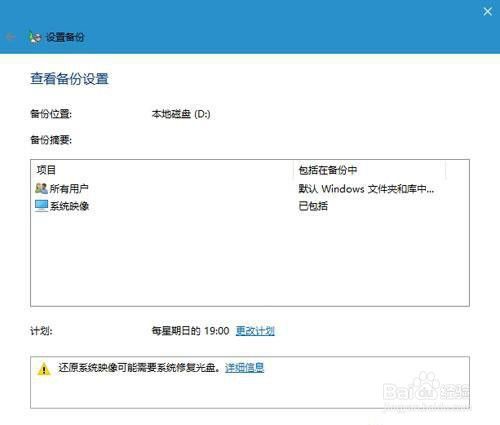Screen dimensions: 500x425
Task: Click the 本地磁盘 (D:) location text
Action: point(181,114)
